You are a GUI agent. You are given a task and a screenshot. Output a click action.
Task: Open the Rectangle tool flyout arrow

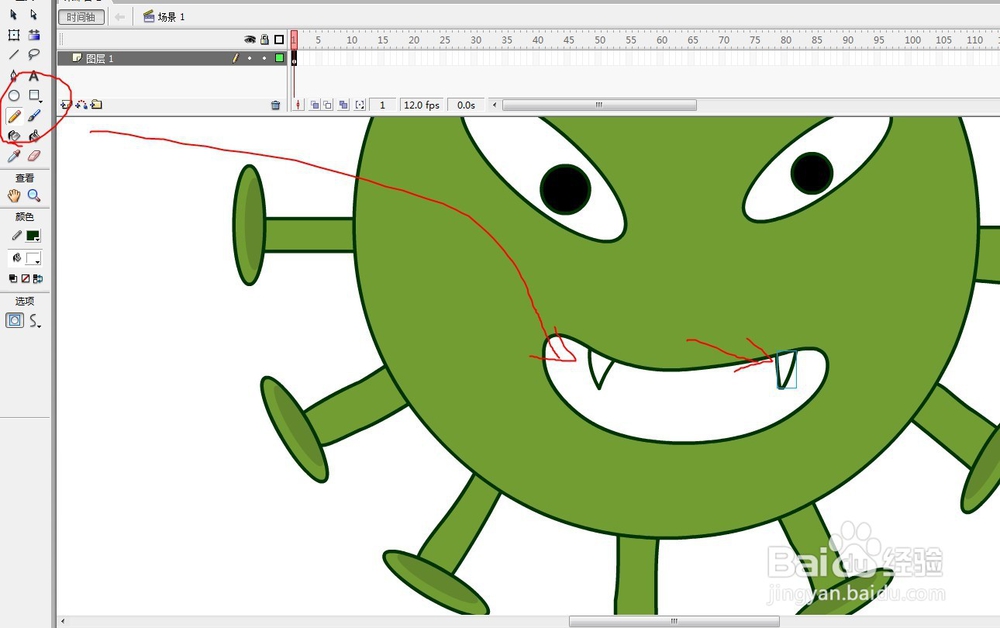click(41, 101)
